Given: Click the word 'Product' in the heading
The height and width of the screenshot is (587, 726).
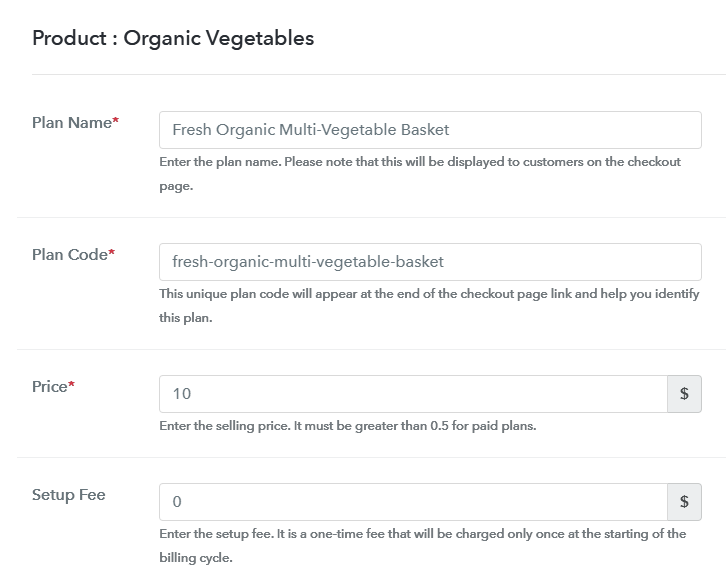Looking at the screenshot, I should 68,39.
